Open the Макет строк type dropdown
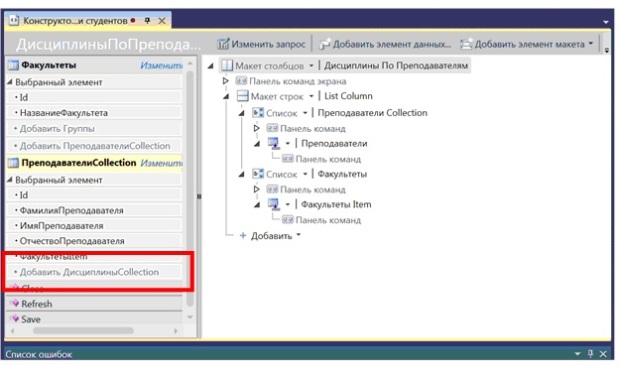 pos(311,96)
